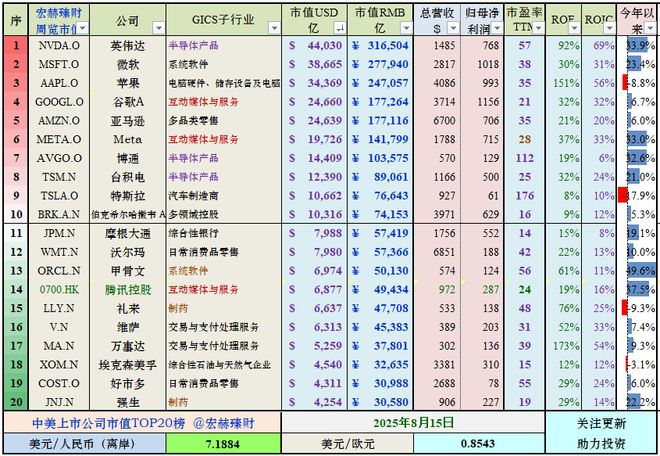Viewport: 660px width, 456px height.
Task: Select the TSM.N ticker cell
Action: [x=59, y=177]
